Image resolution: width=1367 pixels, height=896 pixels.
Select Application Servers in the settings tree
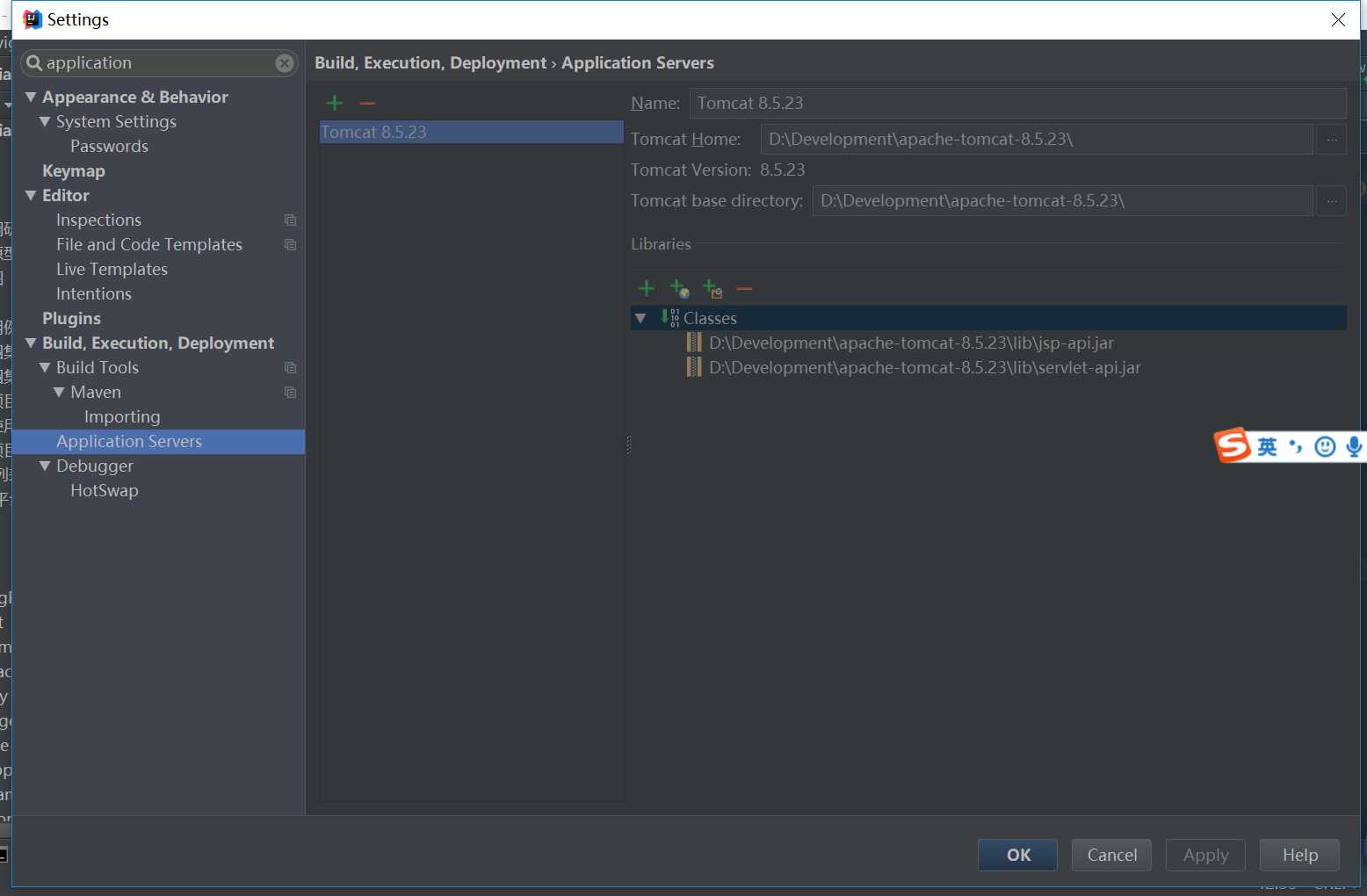pos(159,442)
